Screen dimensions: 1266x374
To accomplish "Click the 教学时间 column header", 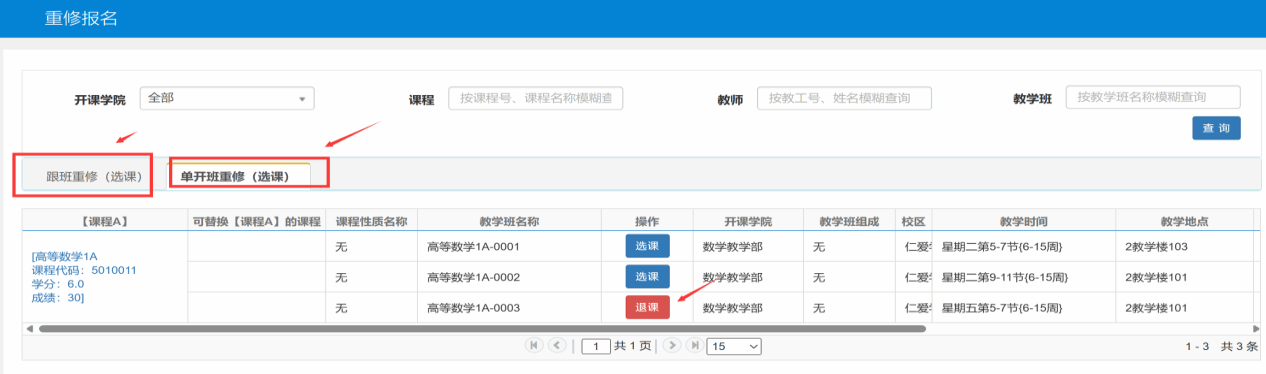I will click(1023, 220).
